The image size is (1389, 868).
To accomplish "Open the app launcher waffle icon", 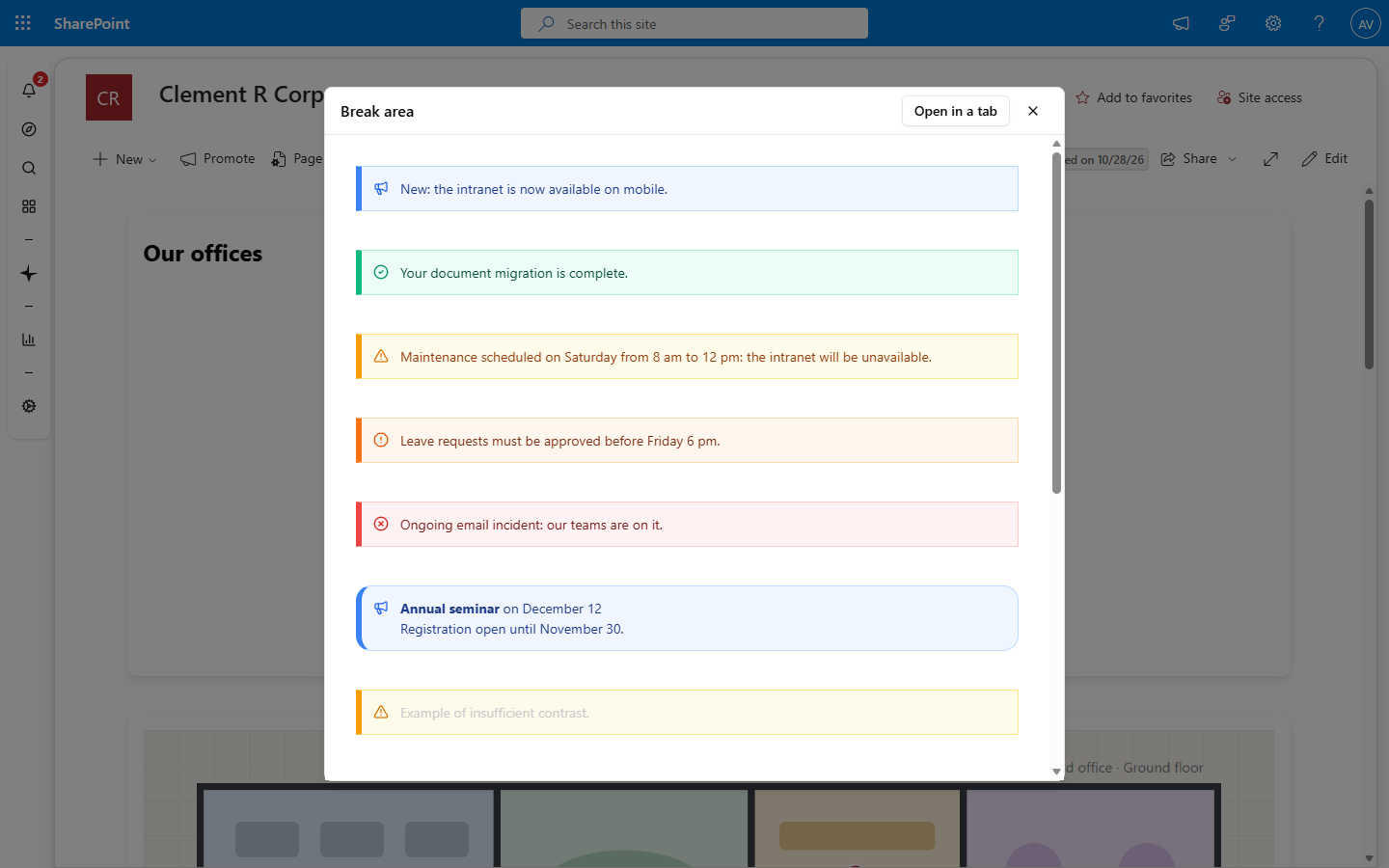I will [23, 23].
